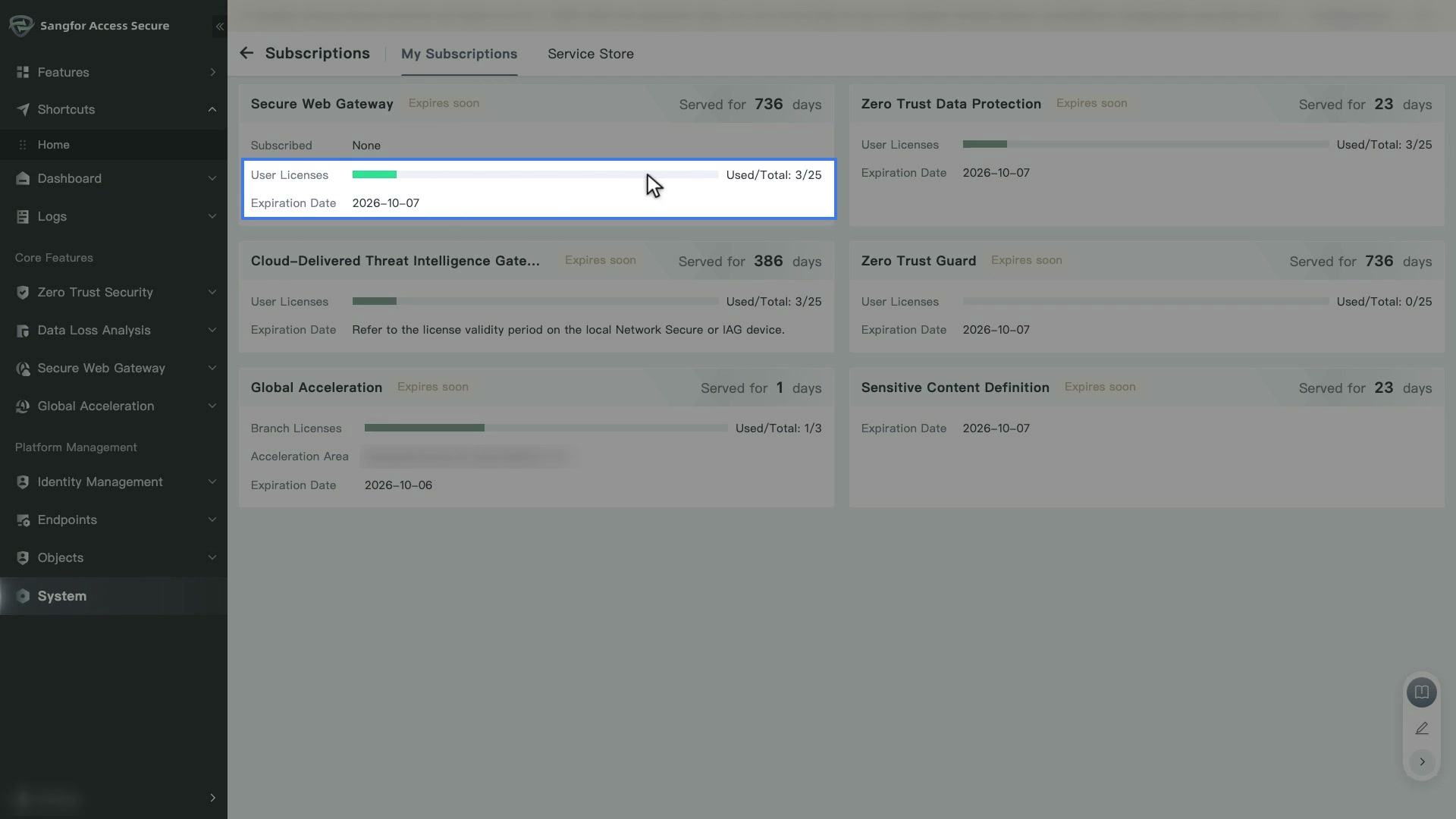The width and height of the screenshot is (1456, 819).
Task: Expand the Secure Web Gateway menu chevron
Action: [212, 368]
